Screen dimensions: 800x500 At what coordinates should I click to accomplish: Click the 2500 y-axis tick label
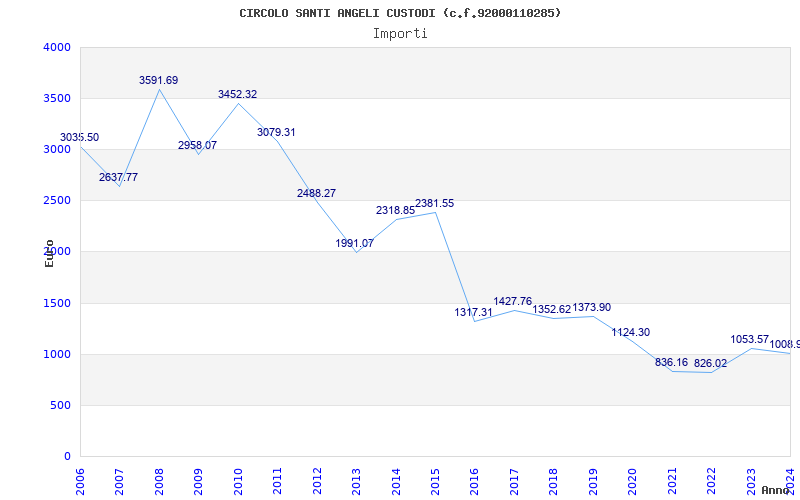click(57, 201)
